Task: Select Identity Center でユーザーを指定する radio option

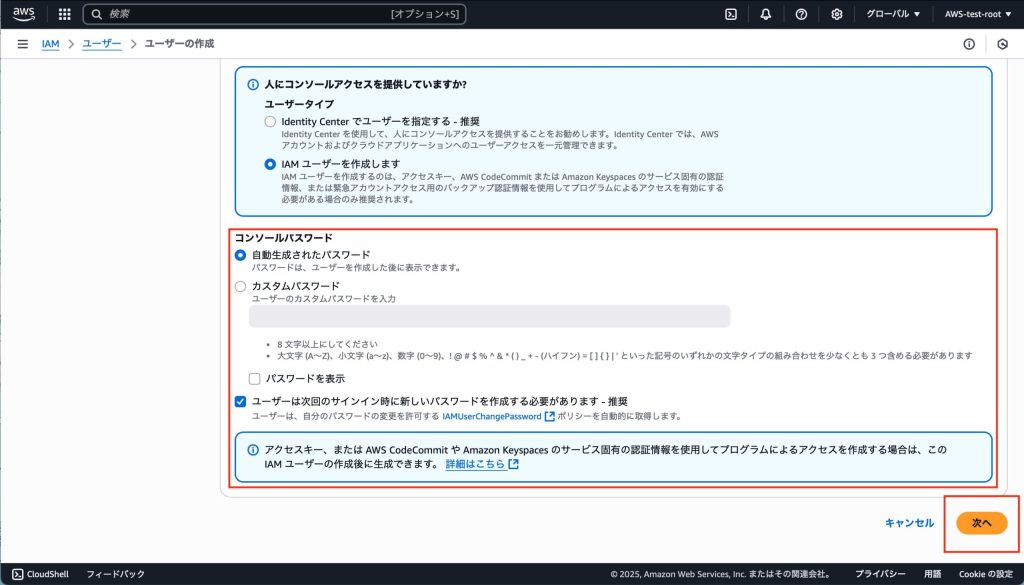Action: tap(270, 121)
